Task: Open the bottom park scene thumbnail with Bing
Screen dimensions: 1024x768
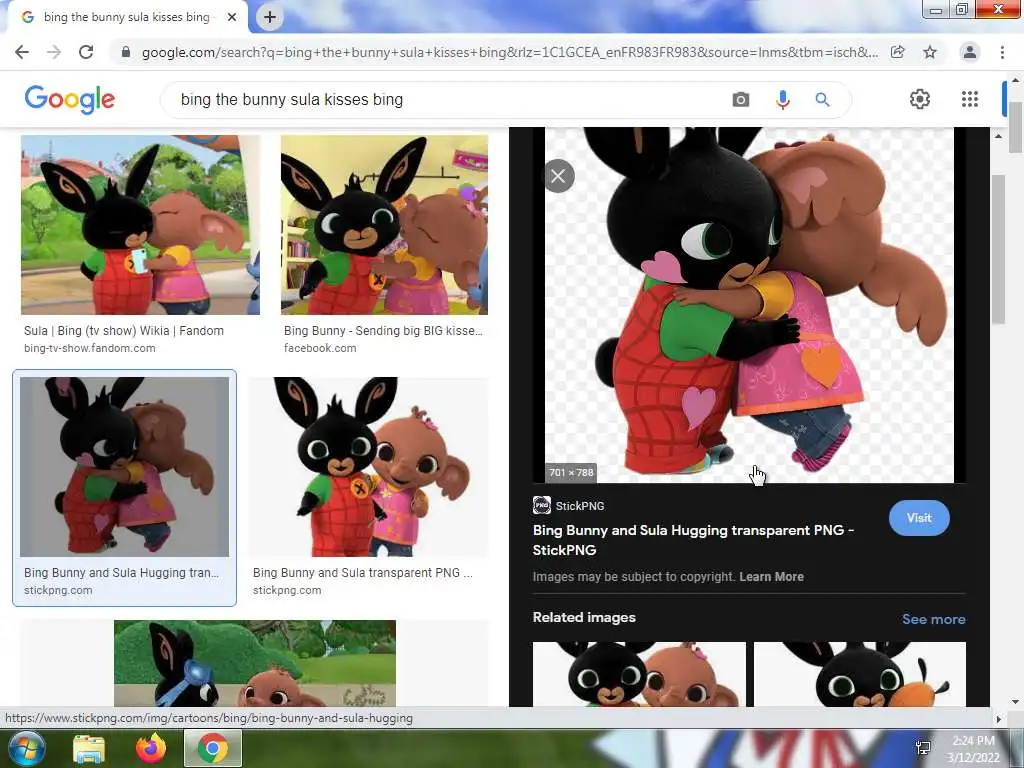Action: click(x=255, y=663)
